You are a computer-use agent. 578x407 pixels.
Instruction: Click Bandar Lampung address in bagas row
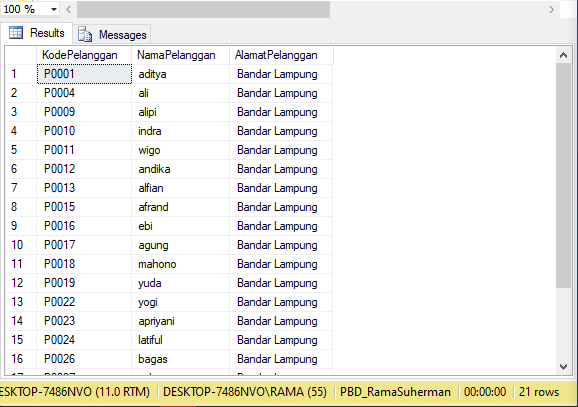coord(281,359)
